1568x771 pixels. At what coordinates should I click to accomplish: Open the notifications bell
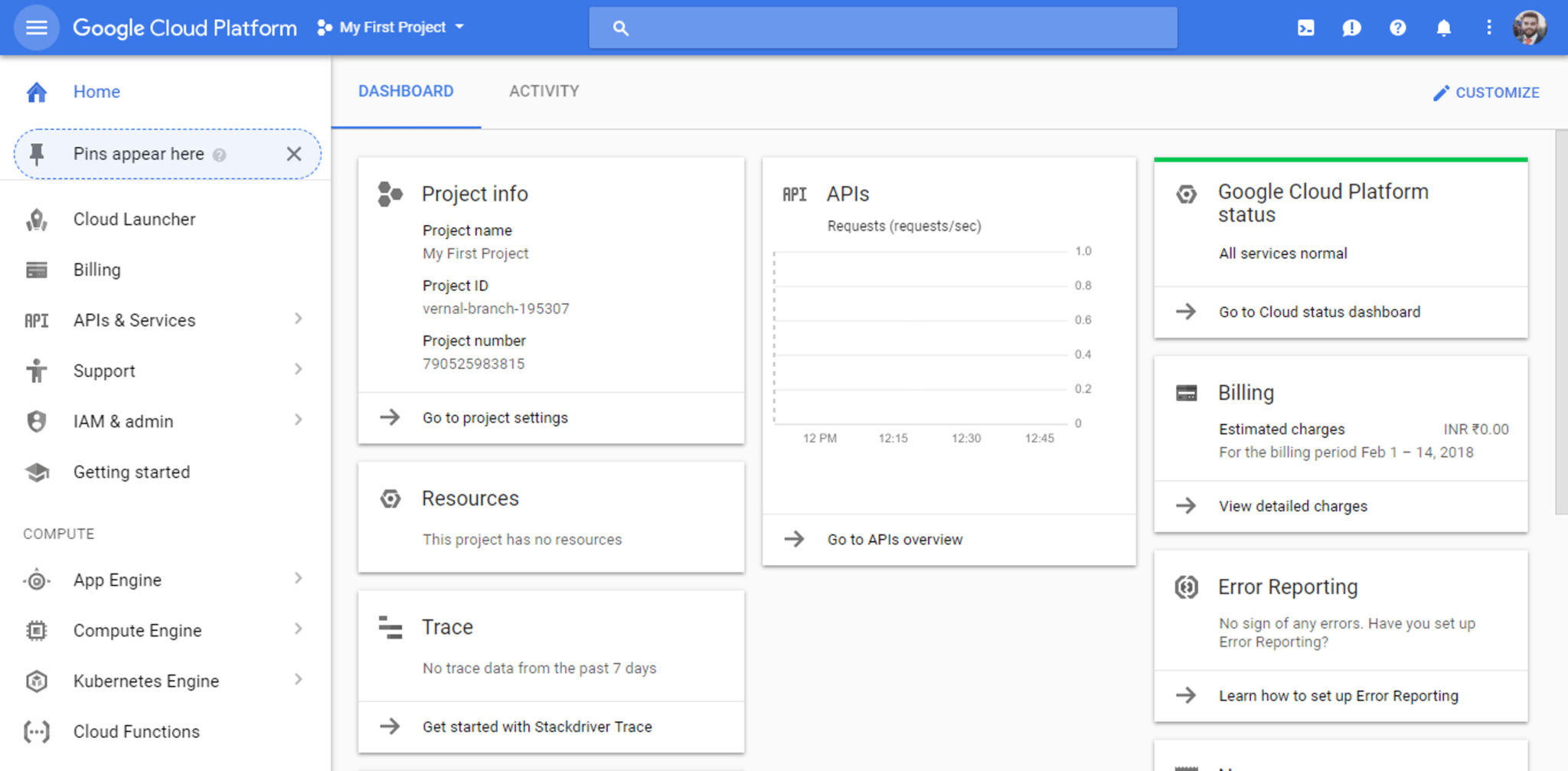point(1443,28)
